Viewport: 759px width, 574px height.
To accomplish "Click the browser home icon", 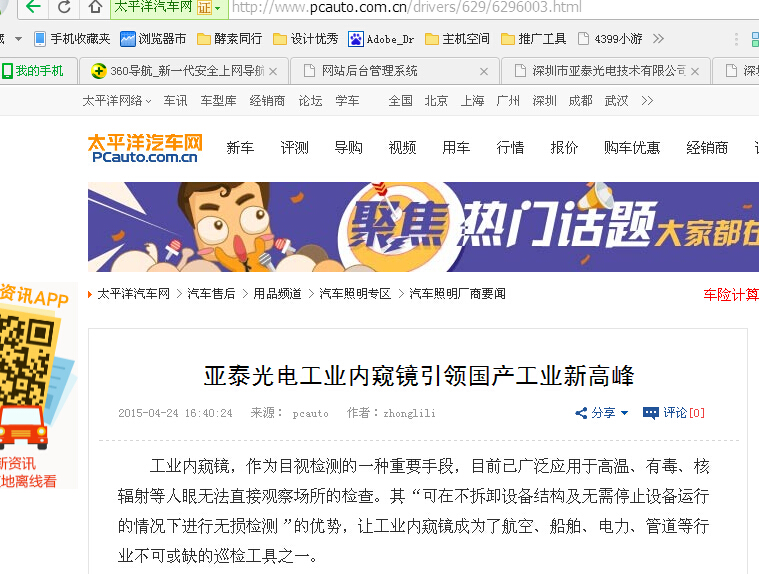I will click(x=95, y=7).
